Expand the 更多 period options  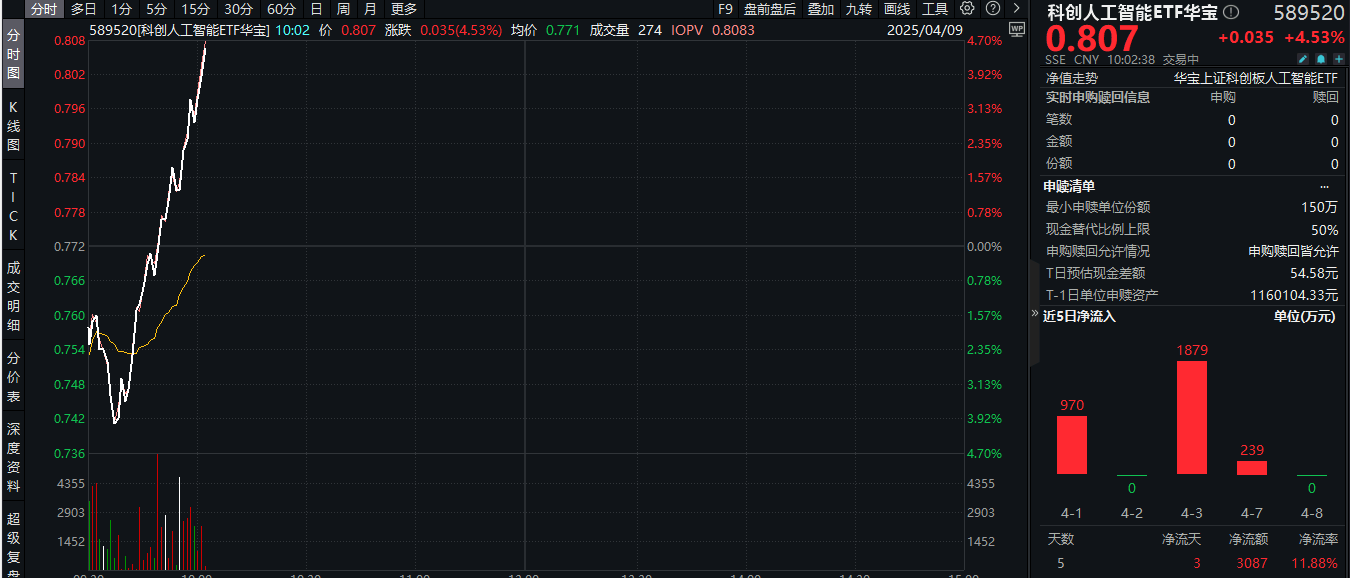click(x=403, y=9)
